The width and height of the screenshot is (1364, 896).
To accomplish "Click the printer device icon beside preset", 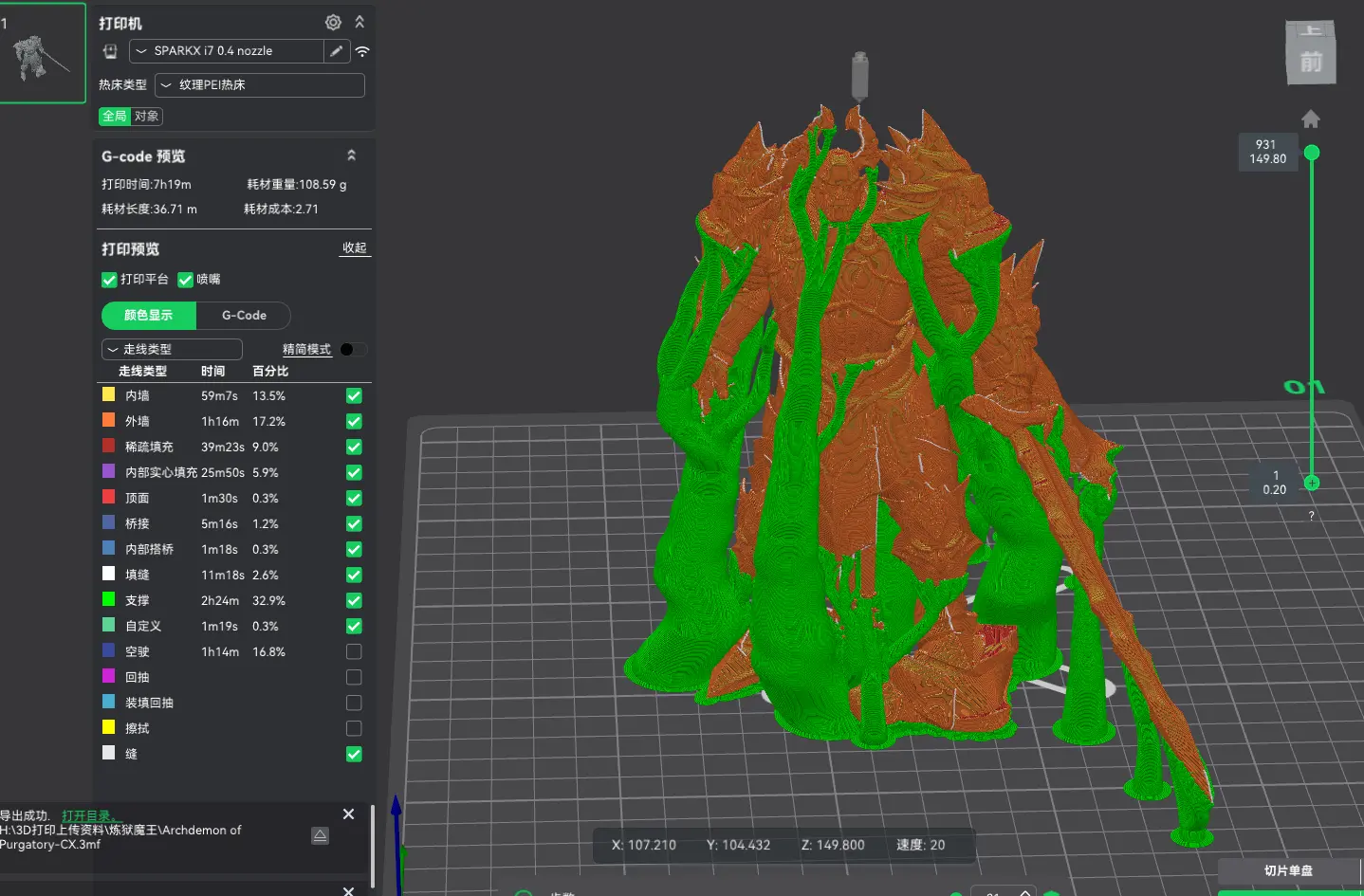I will tap(110, 51).
